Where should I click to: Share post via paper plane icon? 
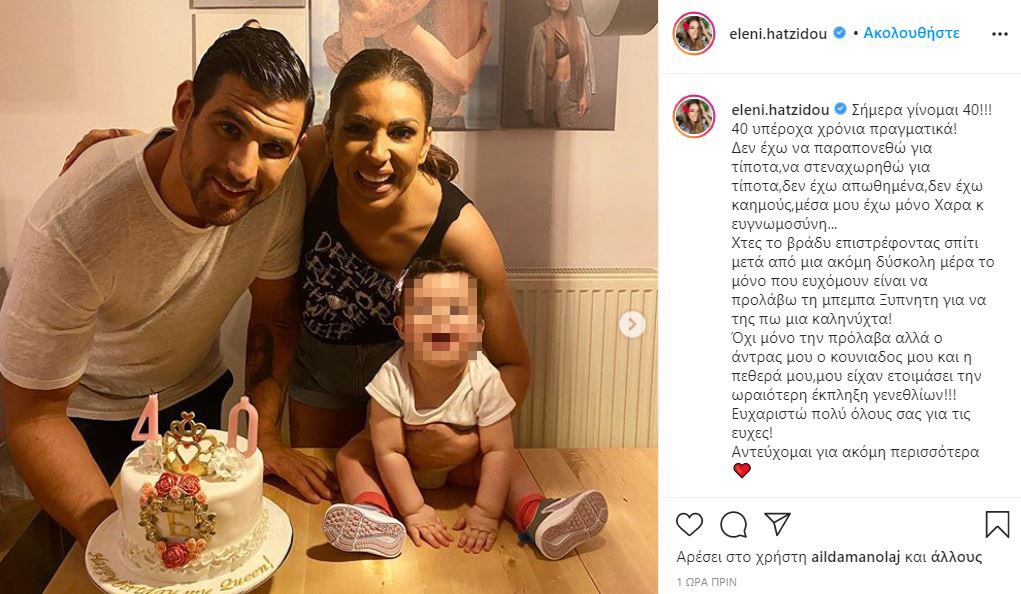point(777,524)
